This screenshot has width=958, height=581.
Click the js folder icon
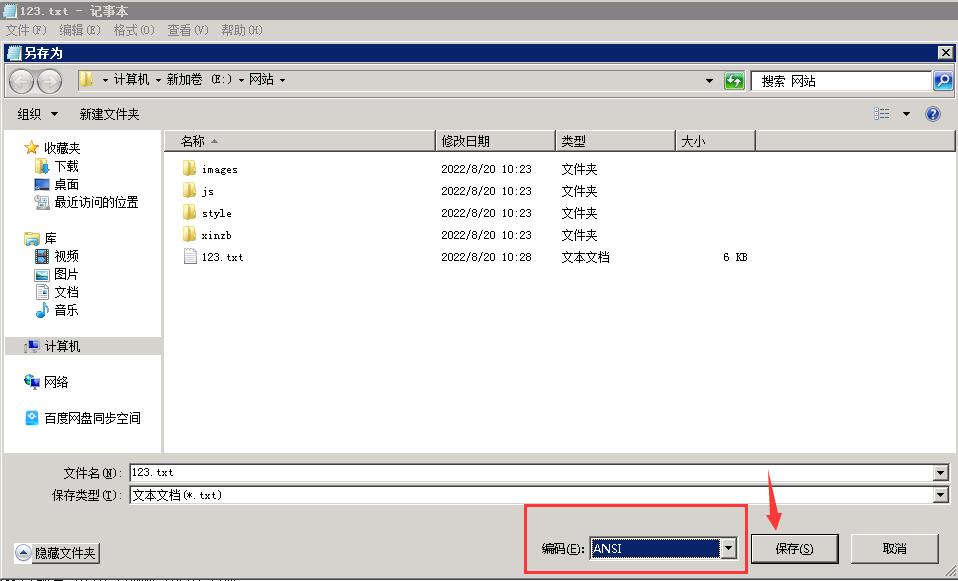point(189,191)
